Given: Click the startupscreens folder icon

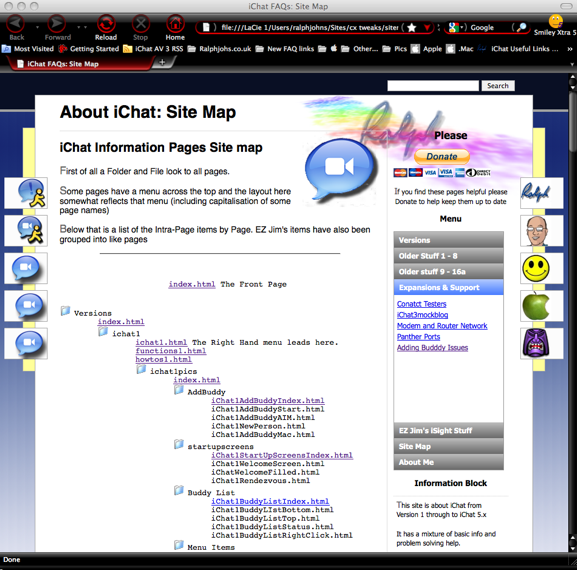Looking at the screenshot, I should [179, 445].
